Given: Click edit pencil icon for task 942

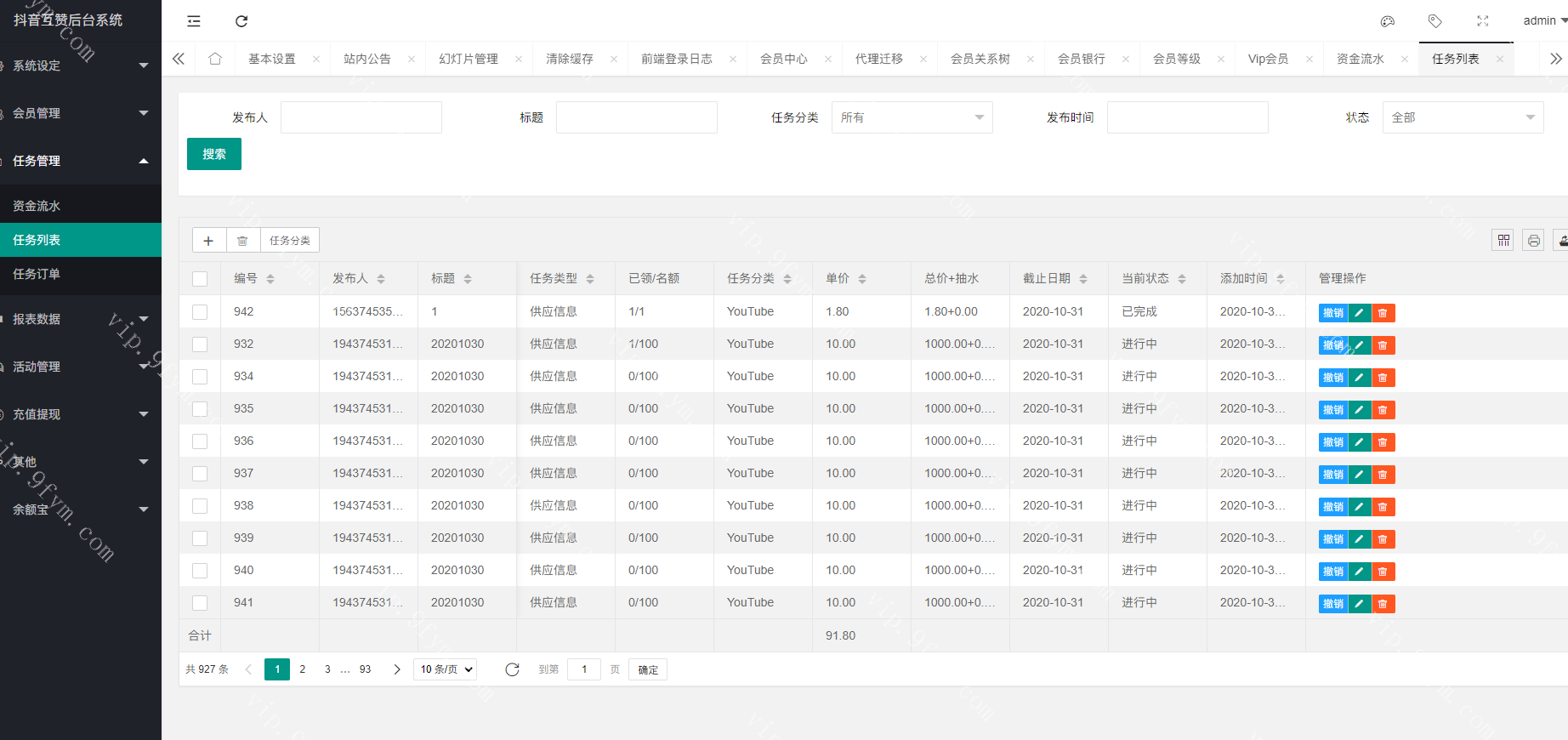Looking at the screenshot, I should click(1360, 313).
